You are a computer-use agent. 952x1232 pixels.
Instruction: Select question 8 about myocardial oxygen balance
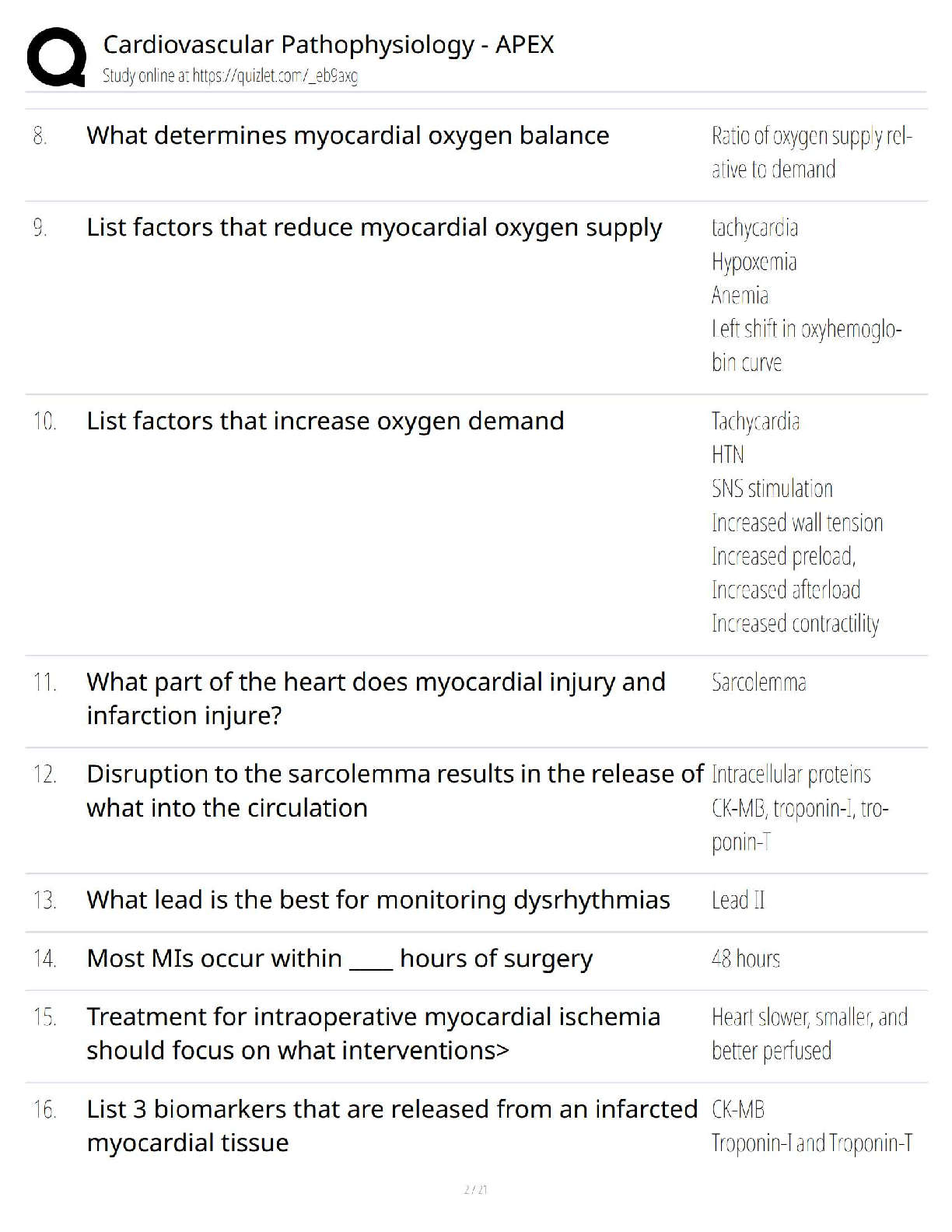(x=348, y=135)
